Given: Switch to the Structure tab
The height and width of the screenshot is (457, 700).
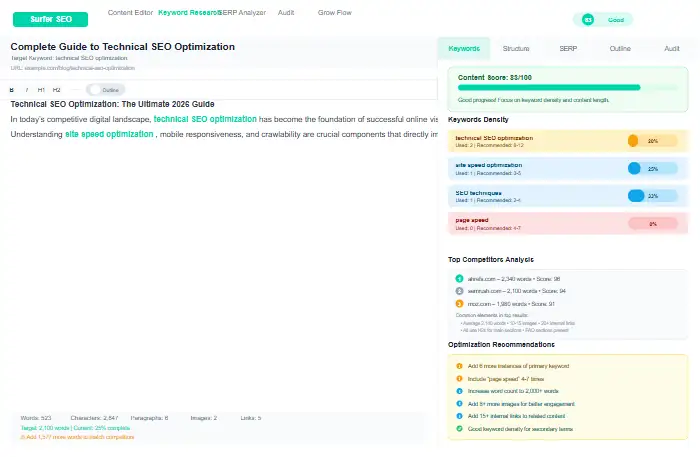Looking at the screenshot, I should (x=516, y=48).
